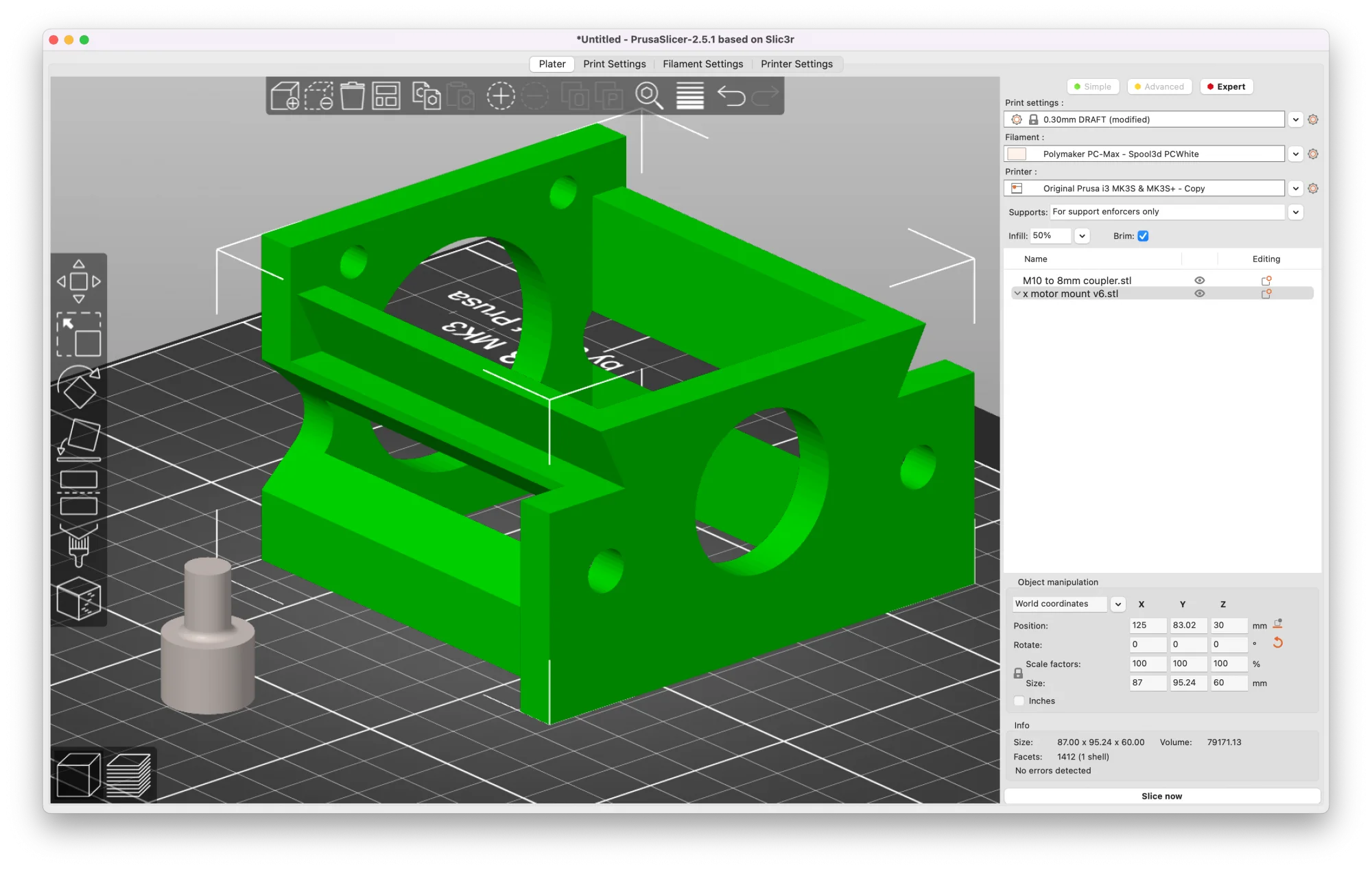This screenshot has width=1372, height=870.
Task: Click the Position Z field
Action: coord(1229,625)
